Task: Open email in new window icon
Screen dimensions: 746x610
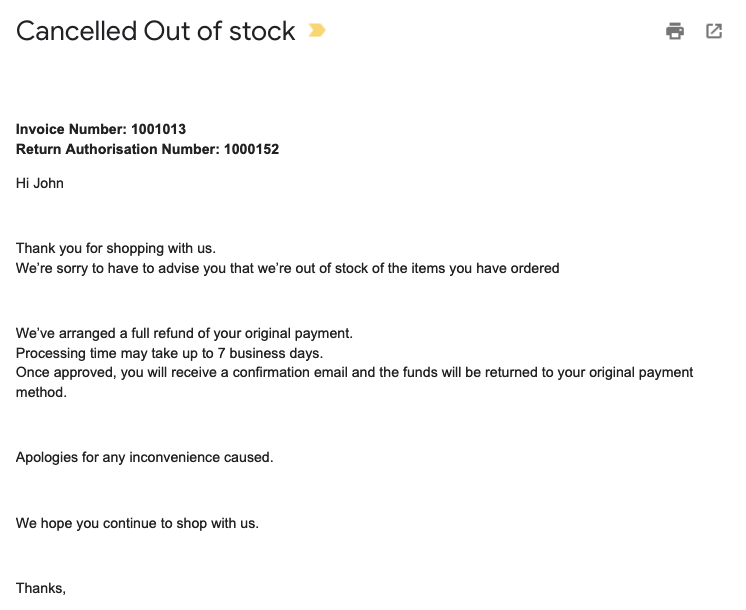Action: click(714, 31)
